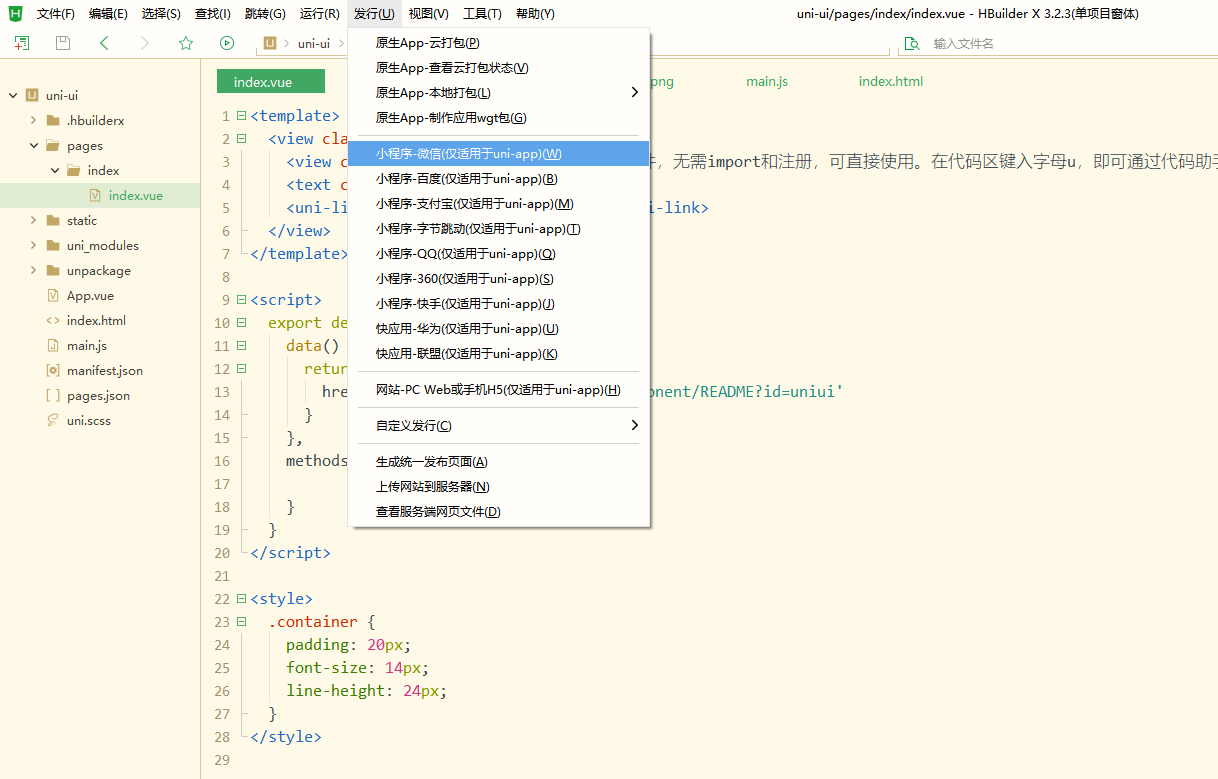The height and width of the screenshot is (779, 1218).
Task: Click the main.js file icon in tree
Action: [53, 345]
